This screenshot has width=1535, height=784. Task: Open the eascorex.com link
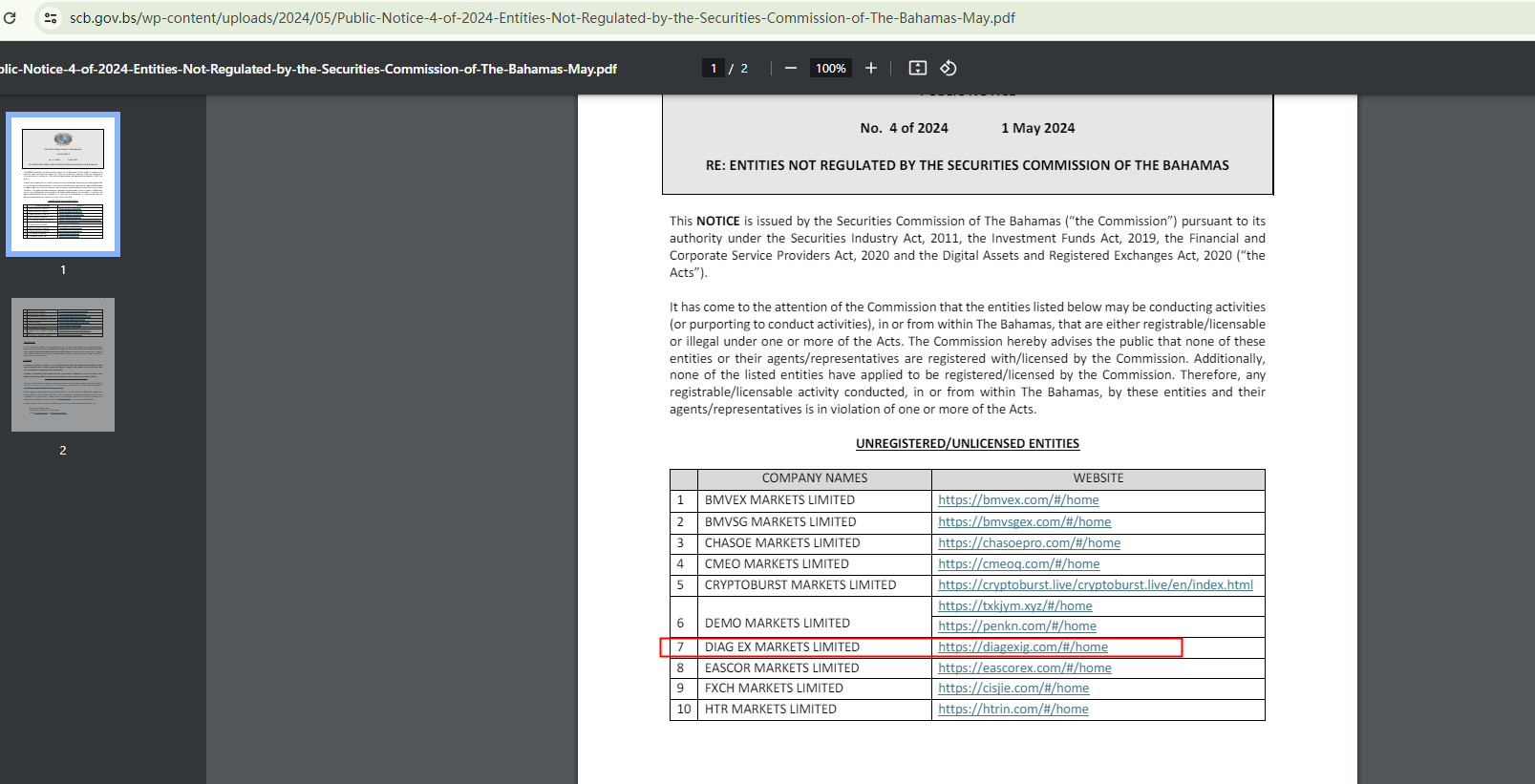tap(1024, 668)
